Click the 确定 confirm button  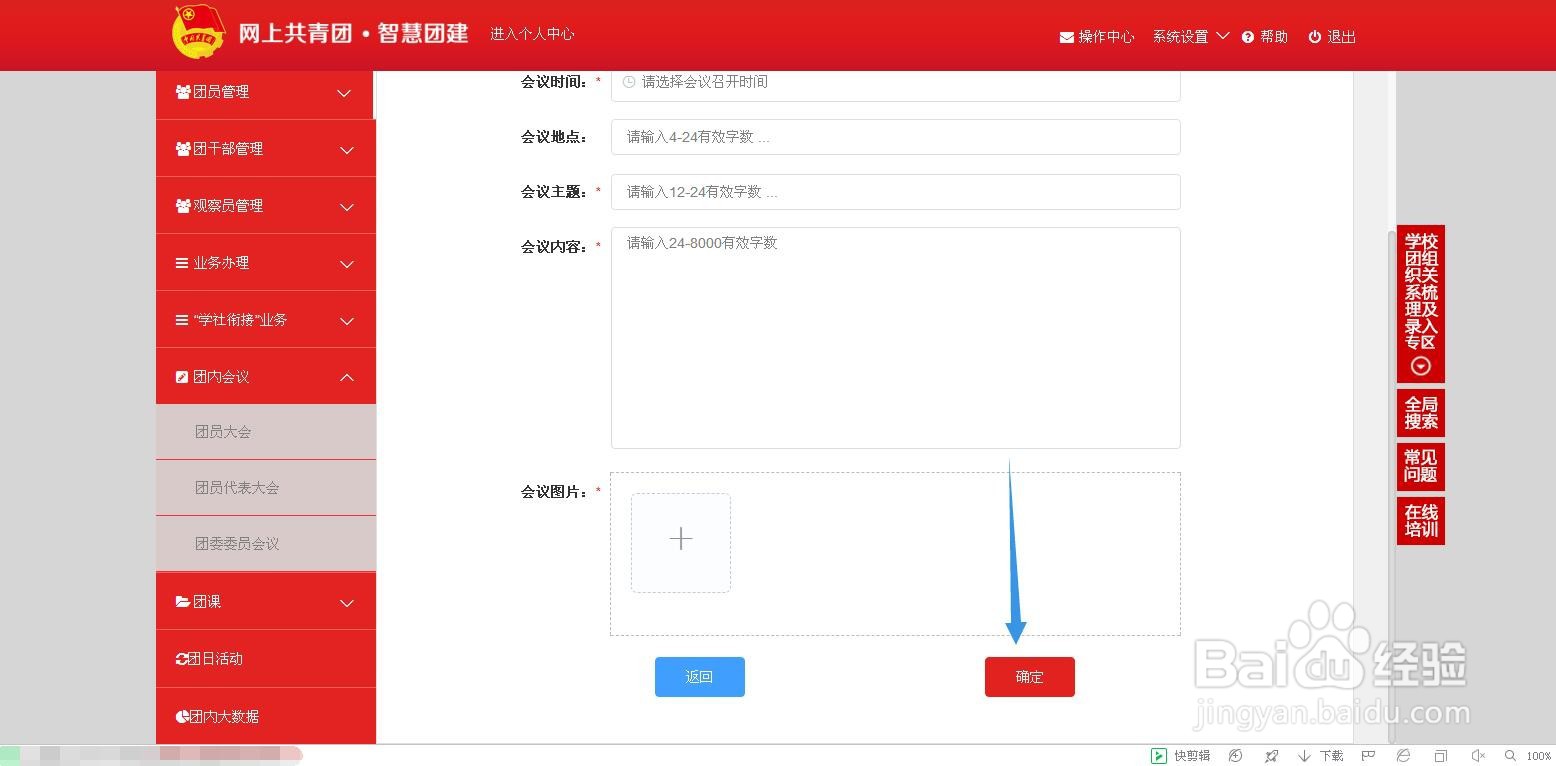(1029, 677)
